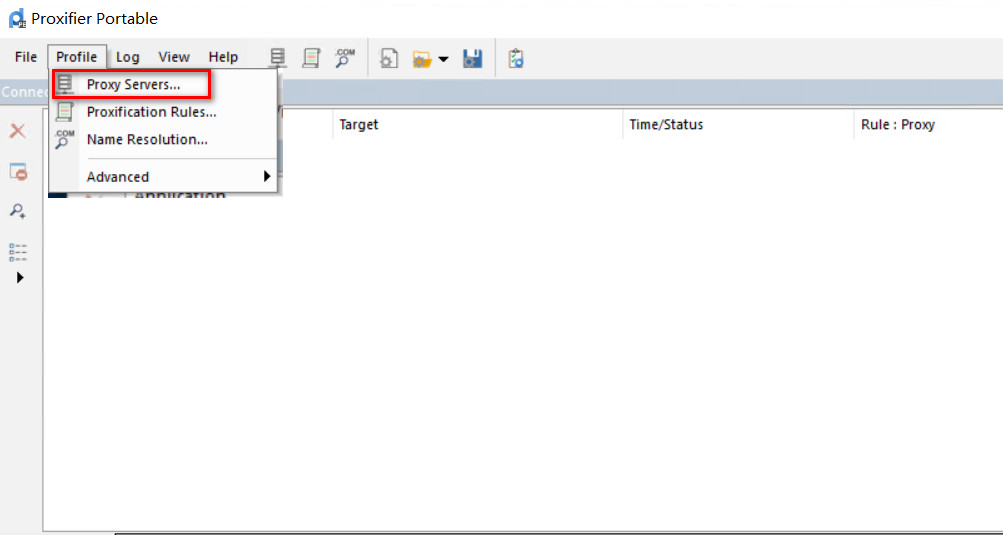This screenshot has width=1003, height=535.
Task: Choose Name Resolution in Profile menu
Action: pos(147,139)
